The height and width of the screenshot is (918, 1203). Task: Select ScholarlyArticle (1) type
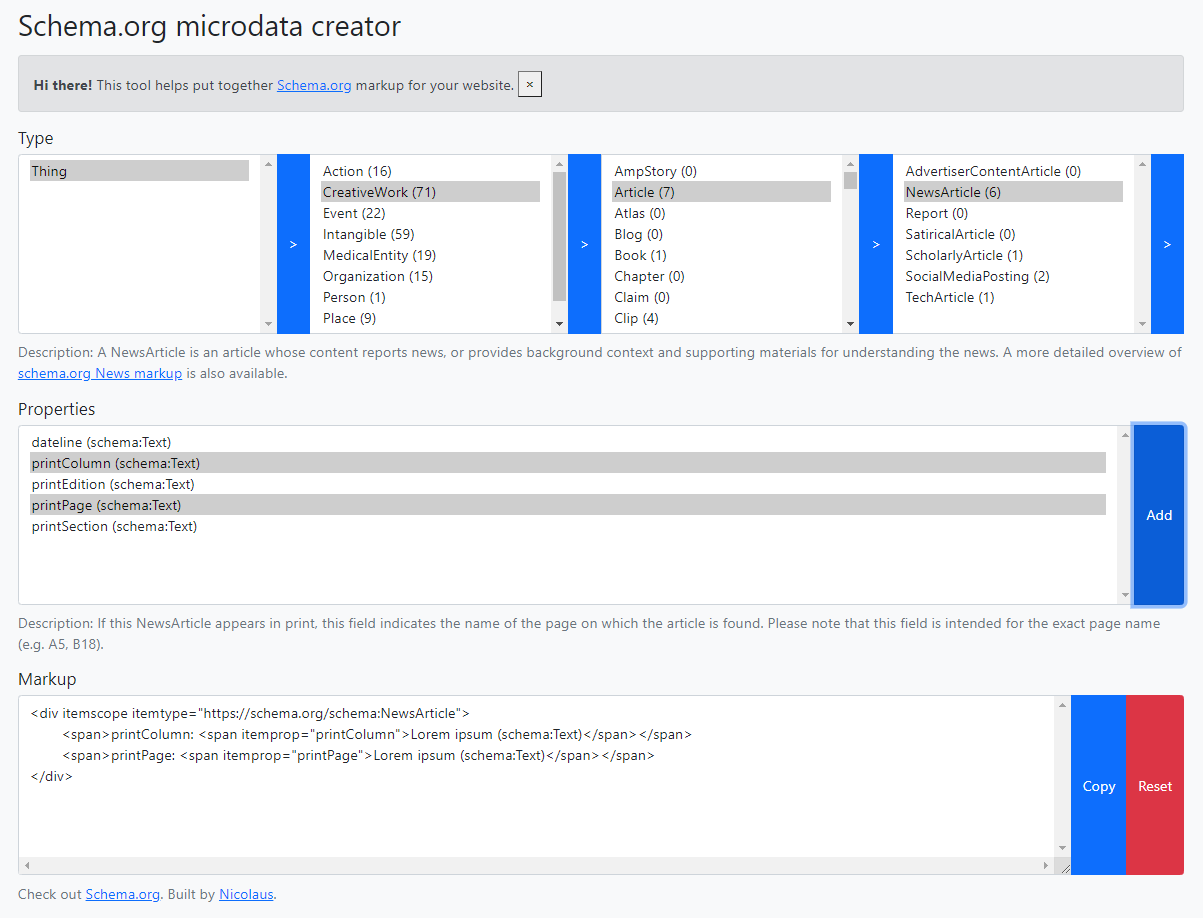[x=1013, y=255]
